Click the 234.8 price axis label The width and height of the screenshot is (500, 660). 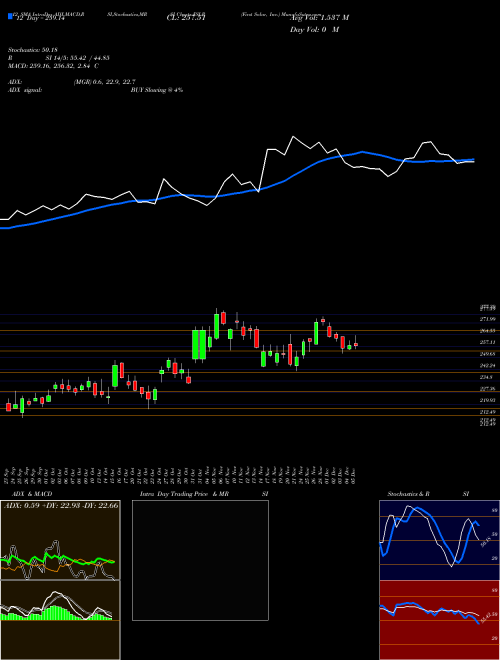[486, 377]
